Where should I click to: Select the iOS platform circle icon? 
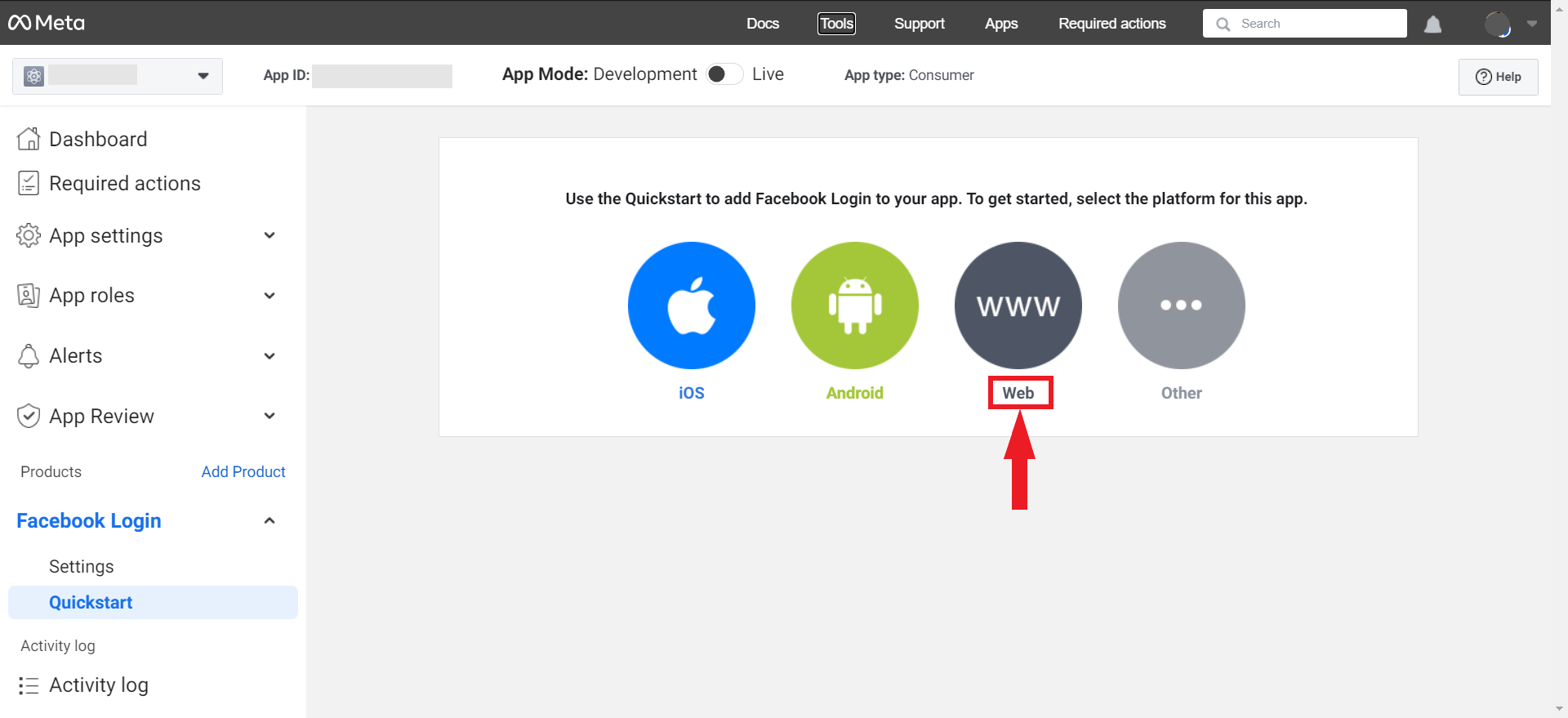click(x=692, y=305)
